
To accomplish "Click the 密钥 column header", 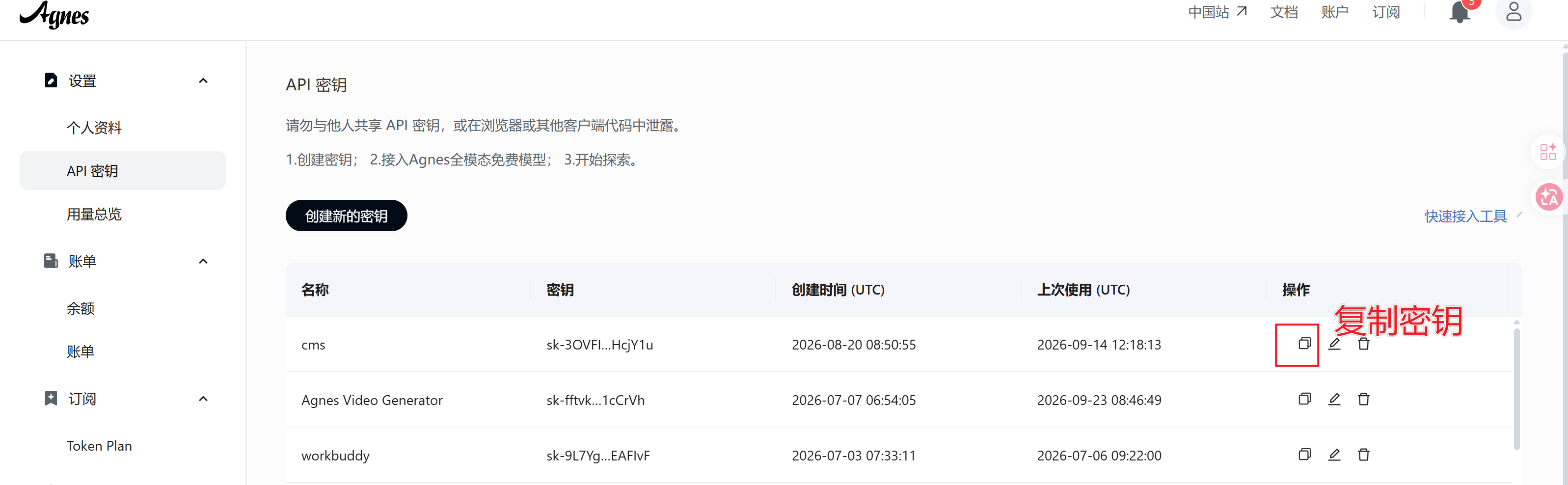I will pyautogui.click(x=560, y=290).
